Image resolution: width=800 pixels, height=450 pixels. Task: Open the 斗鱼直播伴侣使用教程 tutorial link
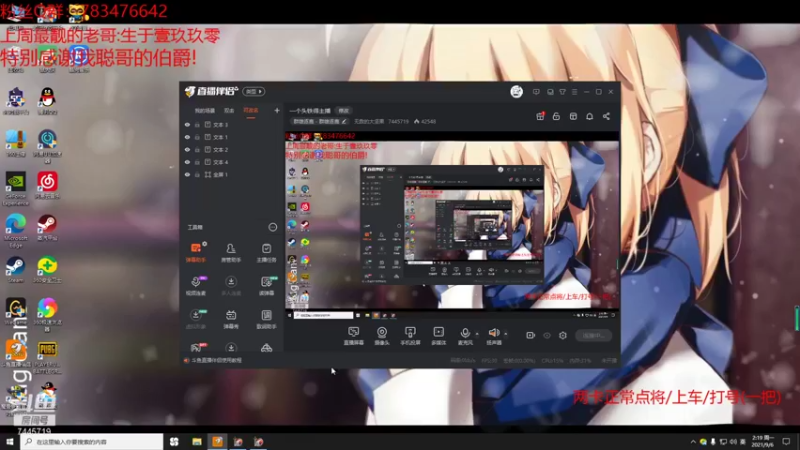[216, 360]
